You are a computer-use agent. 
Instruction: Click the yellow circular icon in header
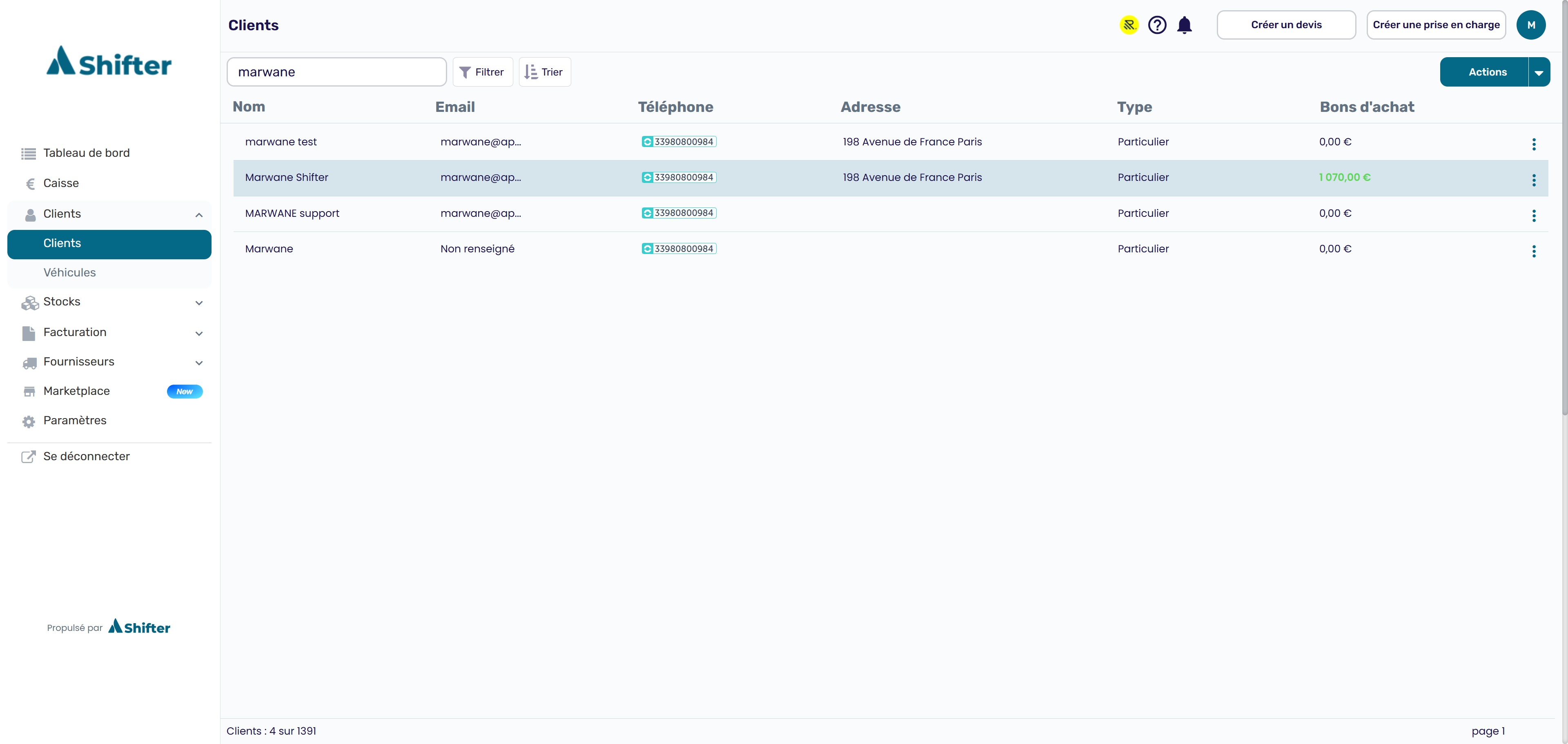click(1129, 25)
